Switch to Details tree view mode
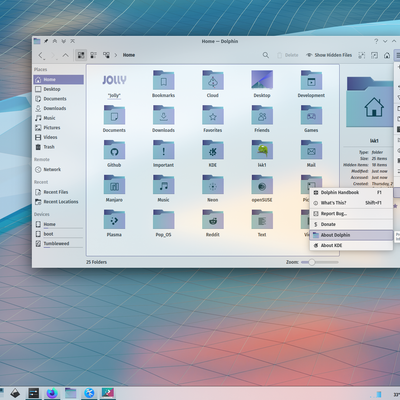400x400 pixels. 106,55
